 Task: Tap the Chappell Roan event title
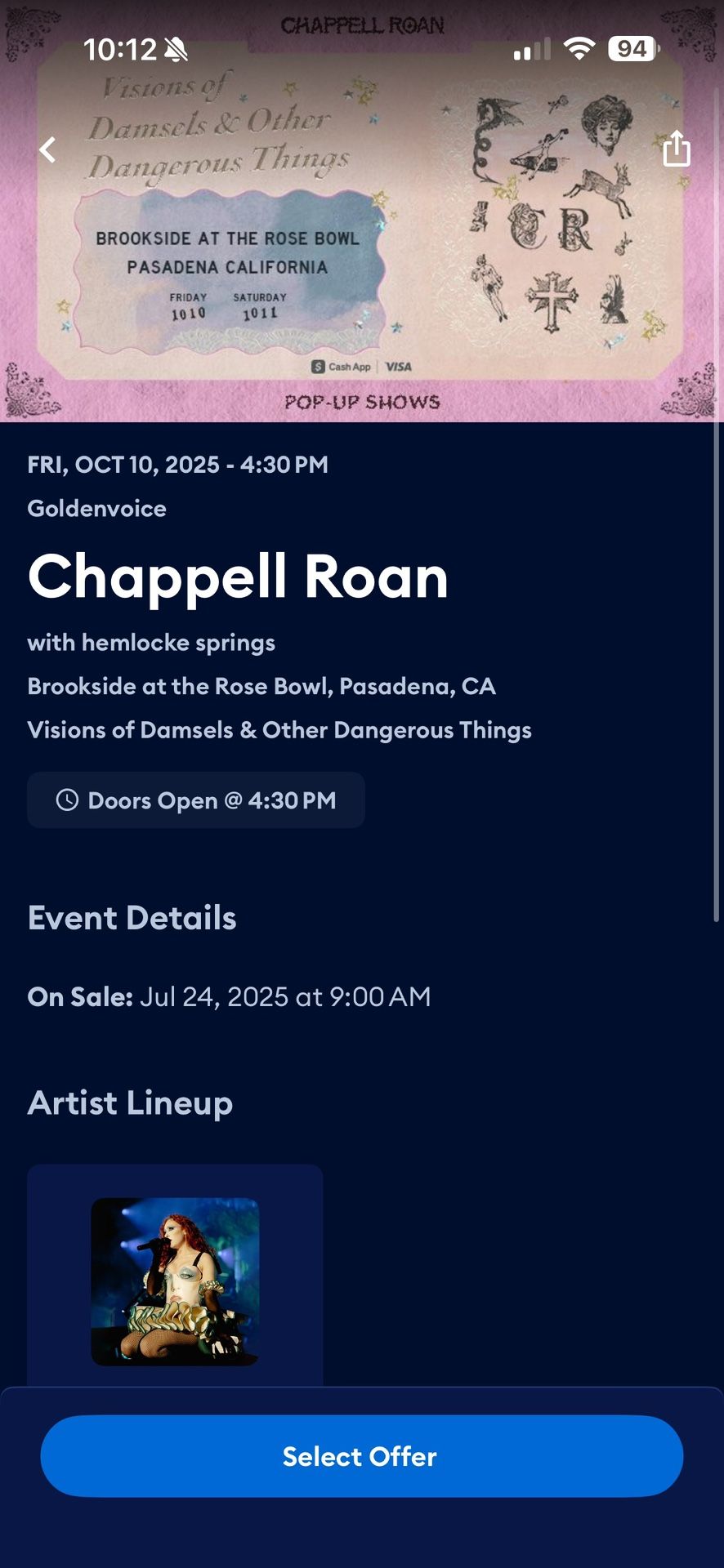pyautogui.click(x=238, y=577)
